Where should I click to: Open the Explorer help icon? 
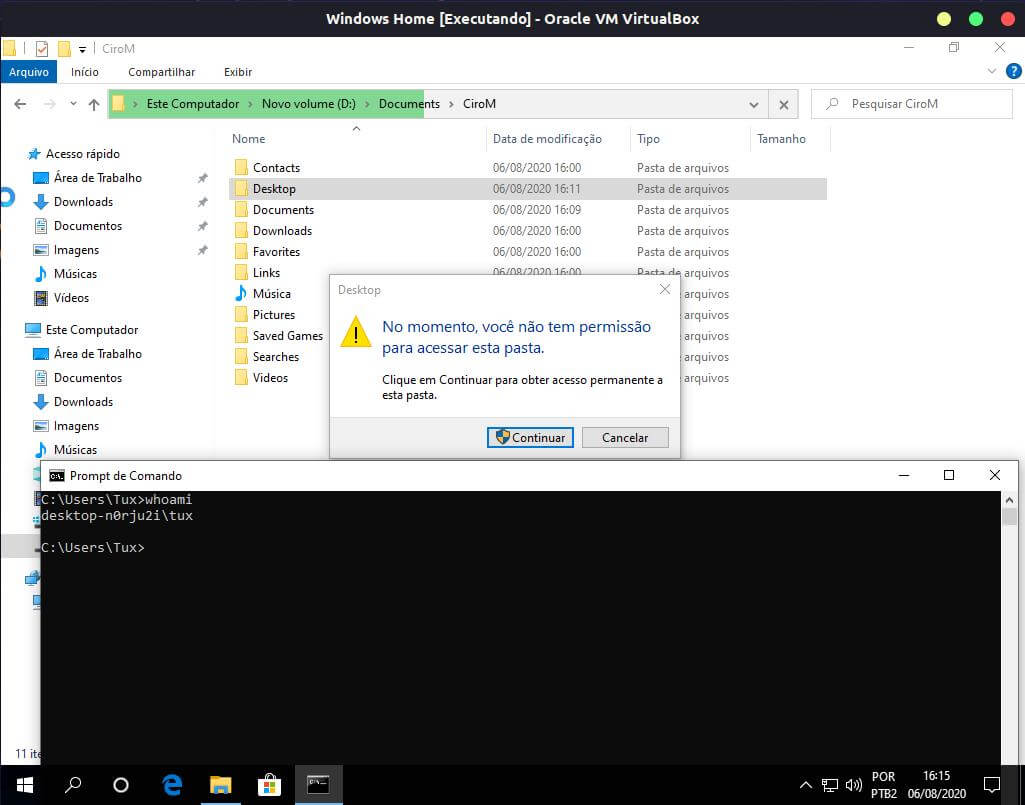tap(1013, 71)
